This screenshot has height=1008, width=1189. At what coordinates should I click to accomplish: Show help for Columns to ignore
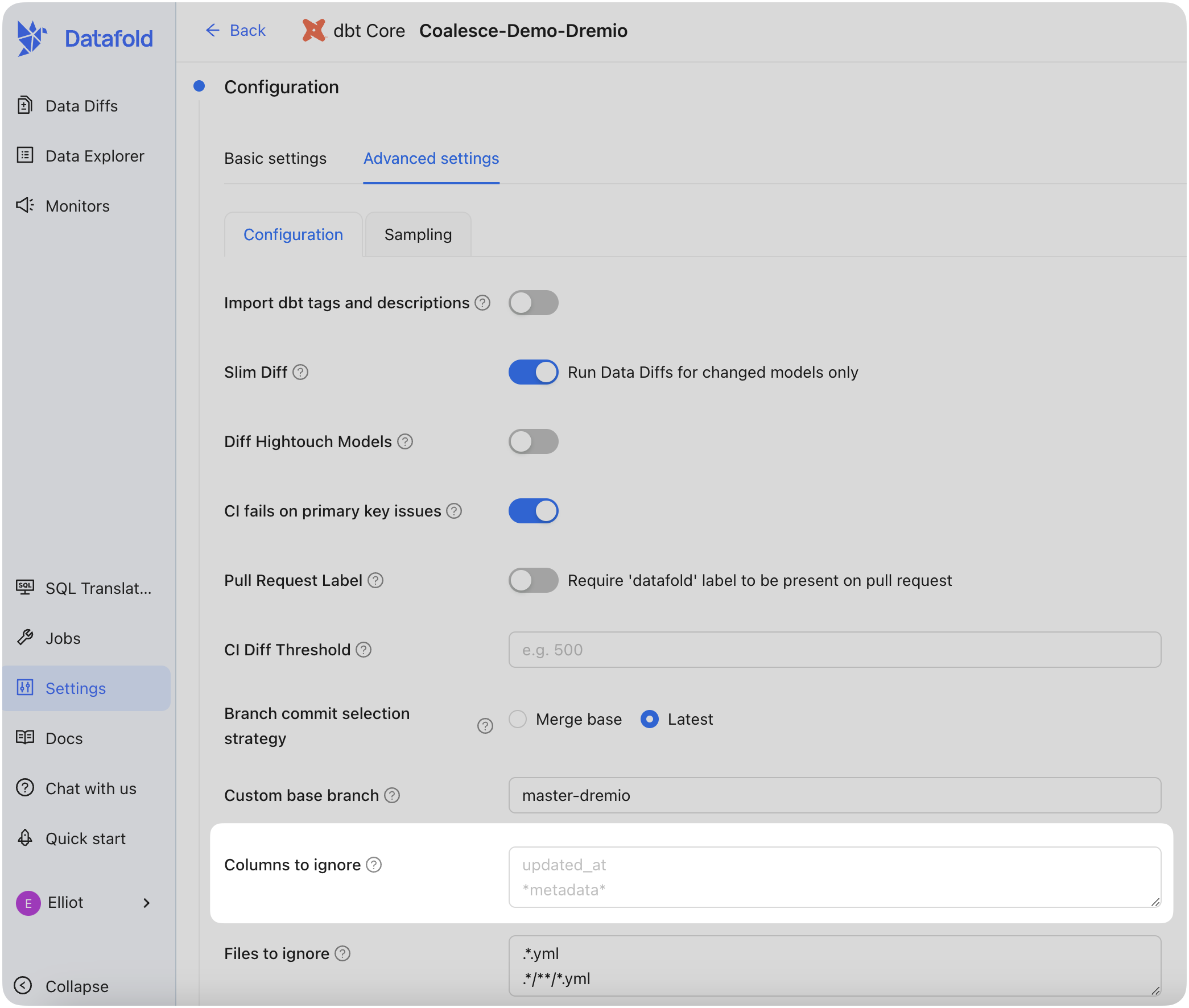pyautogui.click(x=374, y=865)
